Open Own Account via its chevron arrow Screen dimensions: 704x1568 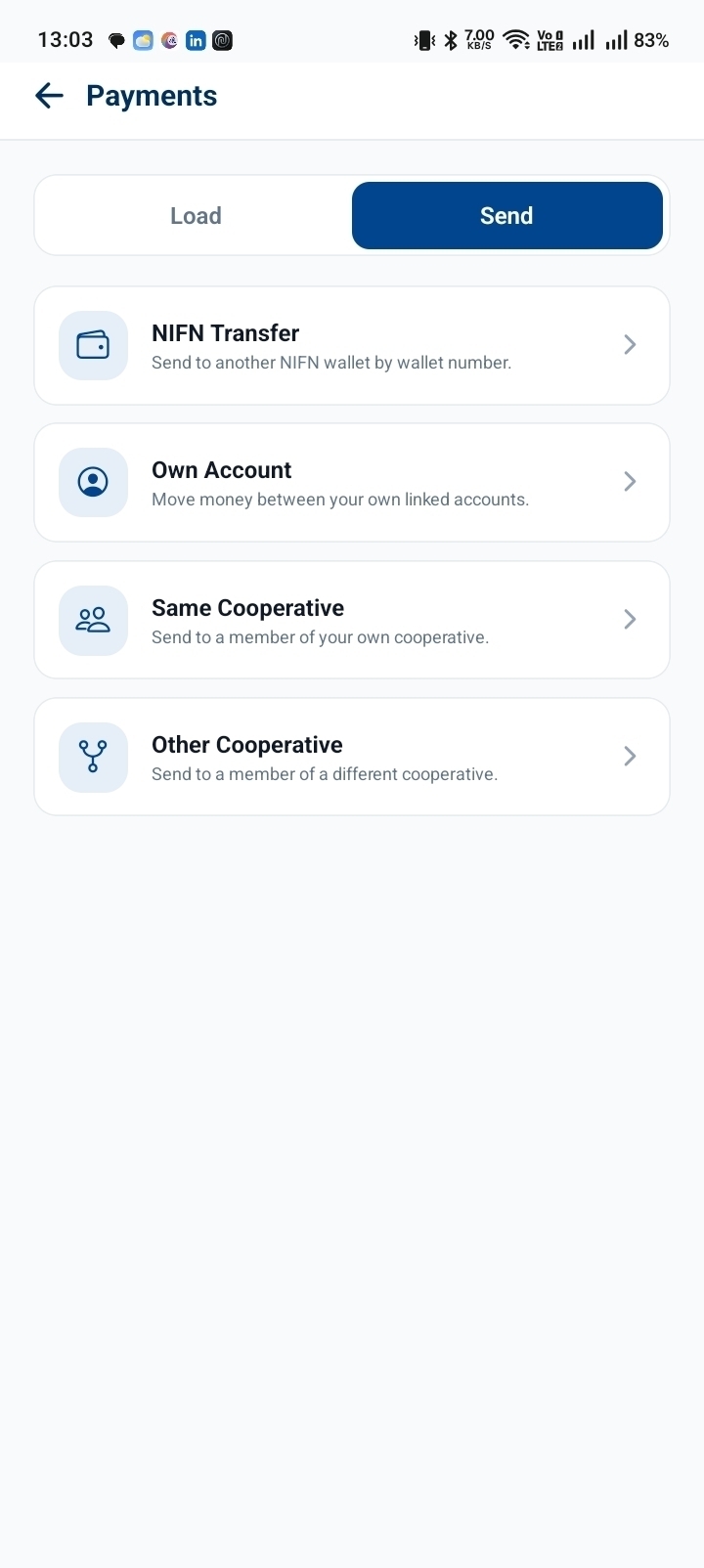click(x=630, y=482)
